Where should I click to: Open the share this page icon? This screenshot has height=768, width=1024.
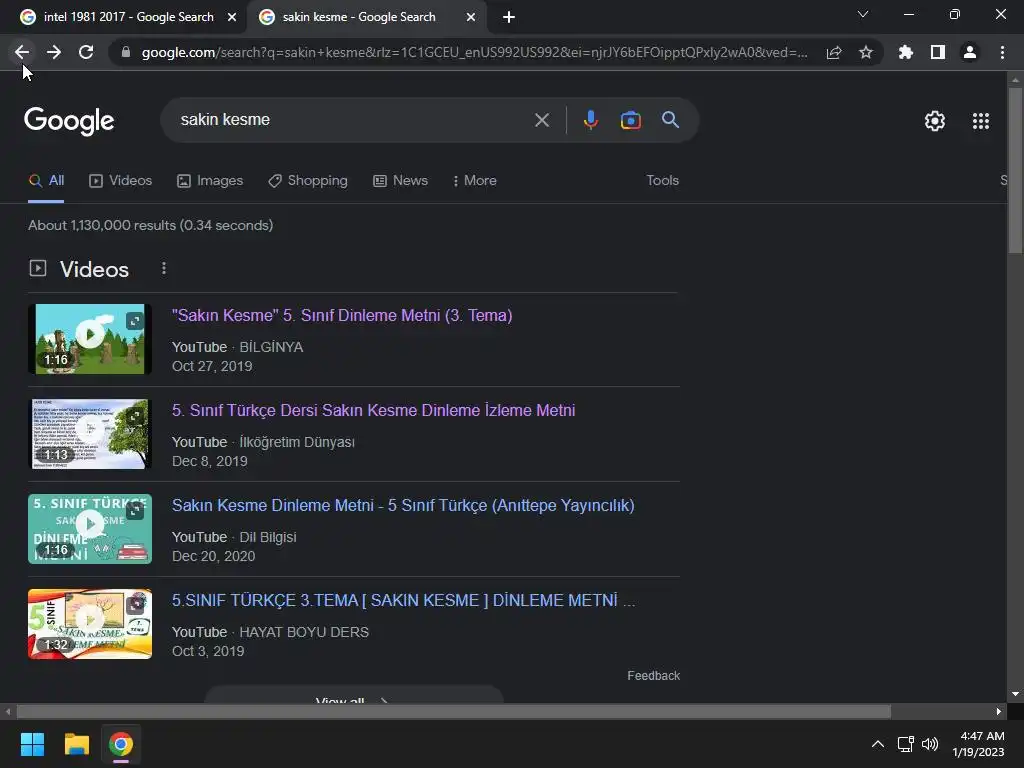(x=834, y=53)
